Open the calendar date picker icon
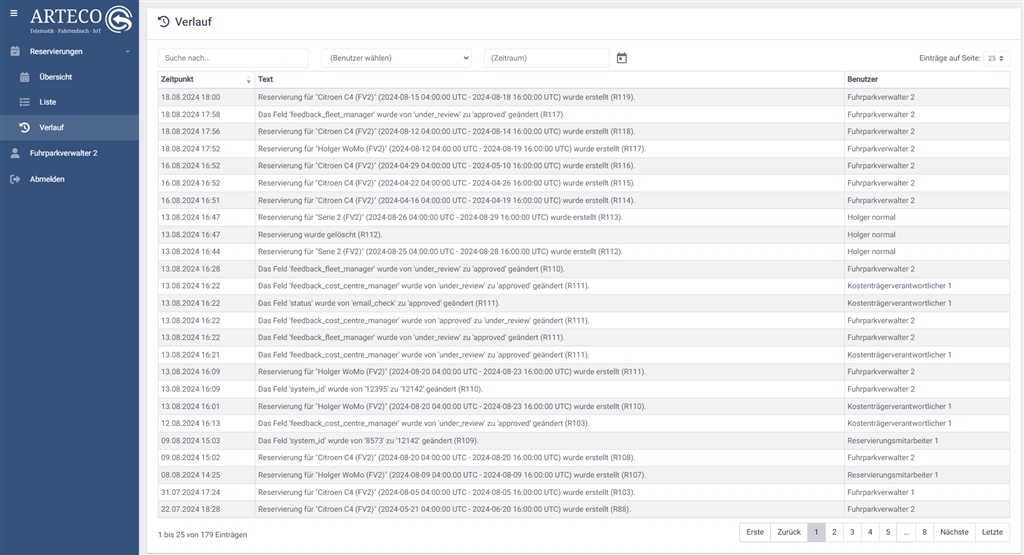The image size is (1024, 555). click(x=622, y=58)
